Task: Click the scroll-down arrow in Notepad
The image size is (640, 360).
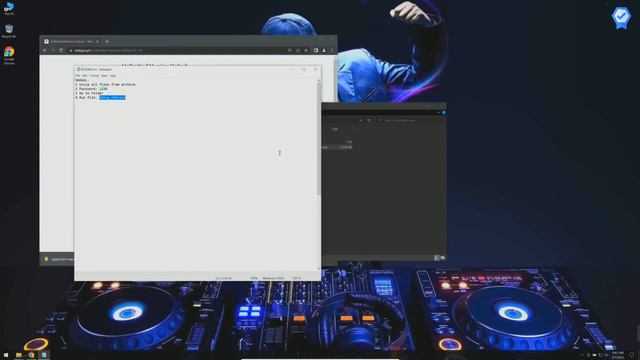Action: pos(319,269)
